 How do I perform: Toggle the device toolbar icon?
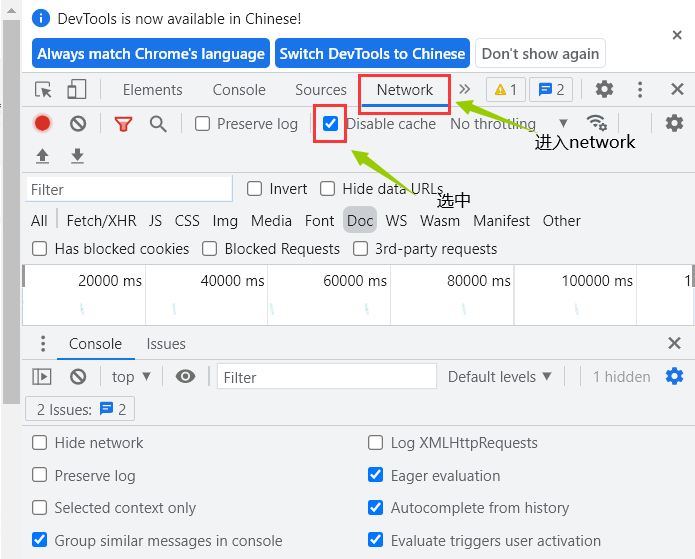click(x=76, y=89)
